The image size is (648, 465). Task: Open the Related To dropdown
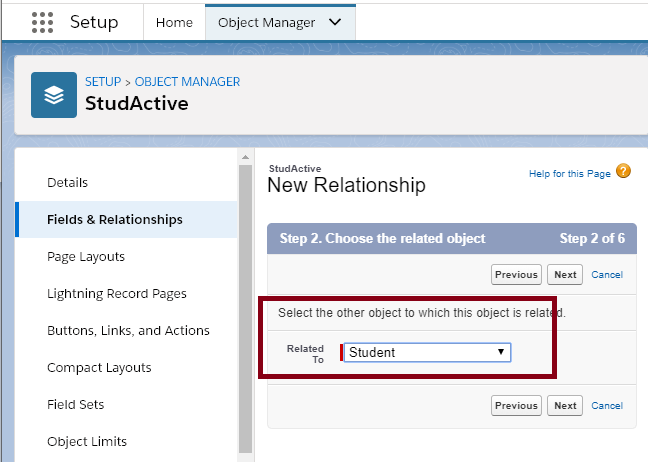point(427,353)
